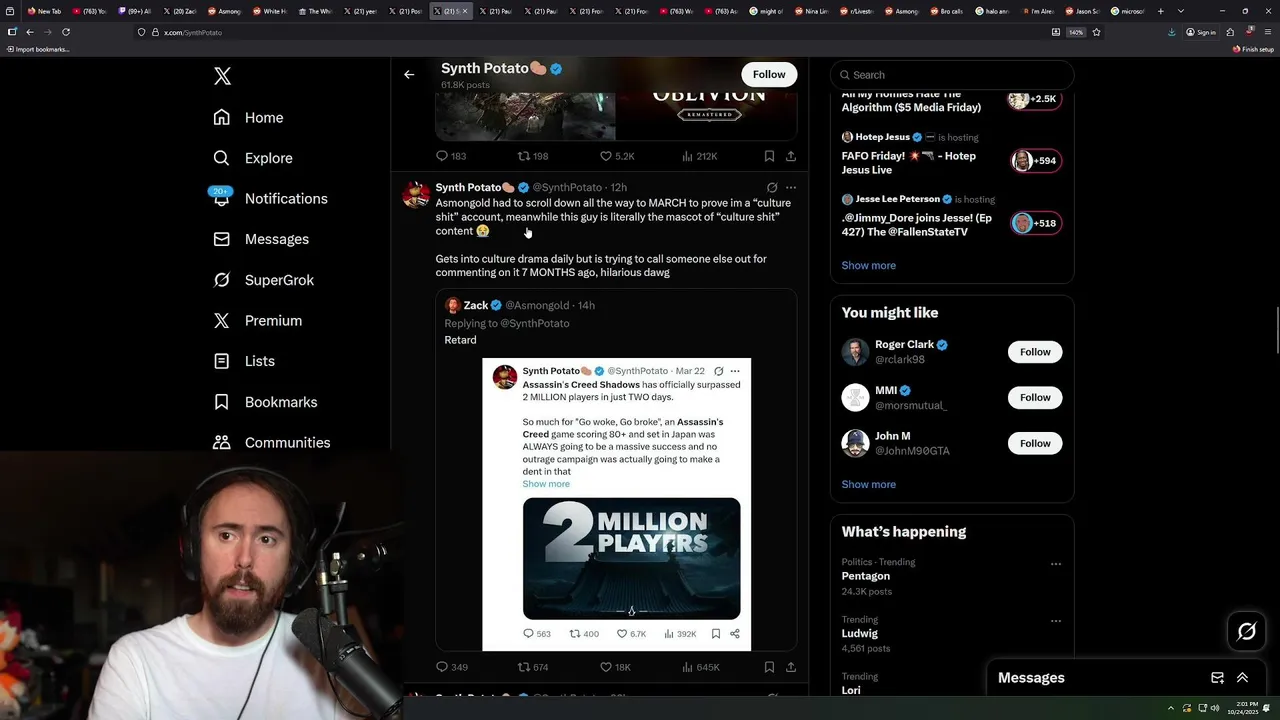Click Finish setup in bookmarks bar
The width and height of the screenshot is (1280, 720).
pyautogui.click(x=1253, y=49)
